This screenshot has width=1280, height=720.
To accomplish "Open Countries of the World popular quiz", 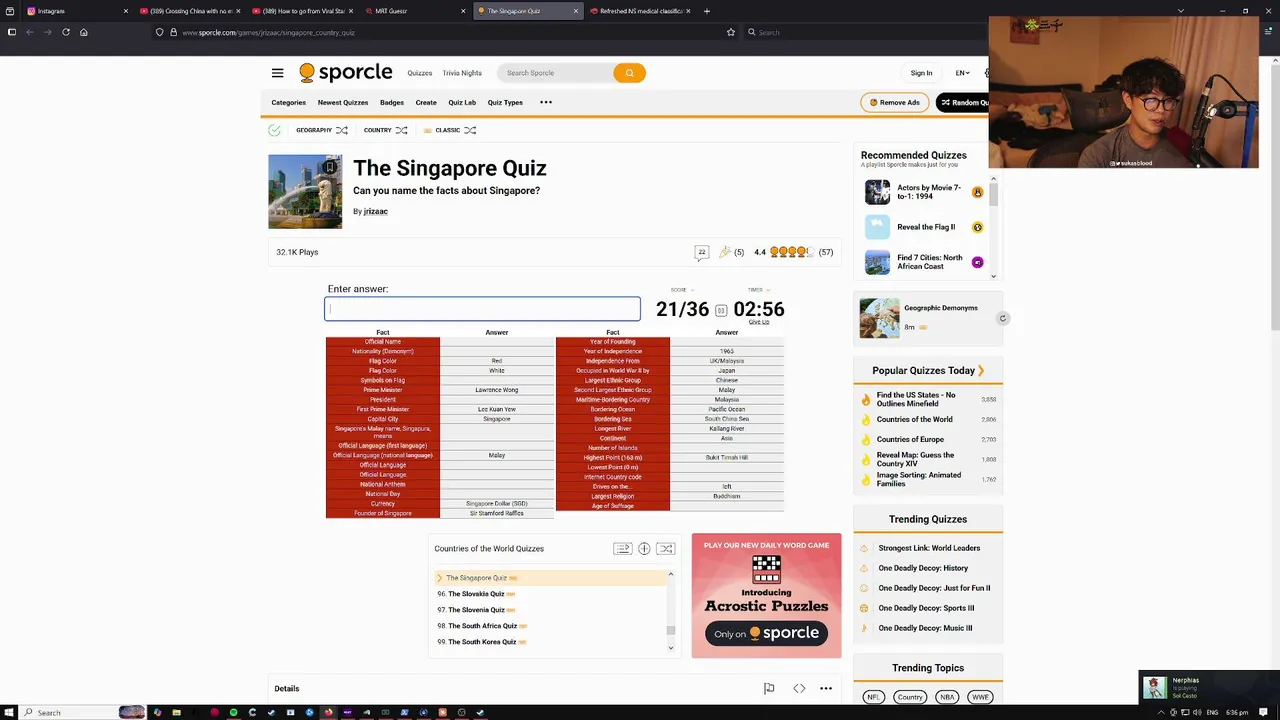I will [x=914, y=420].
